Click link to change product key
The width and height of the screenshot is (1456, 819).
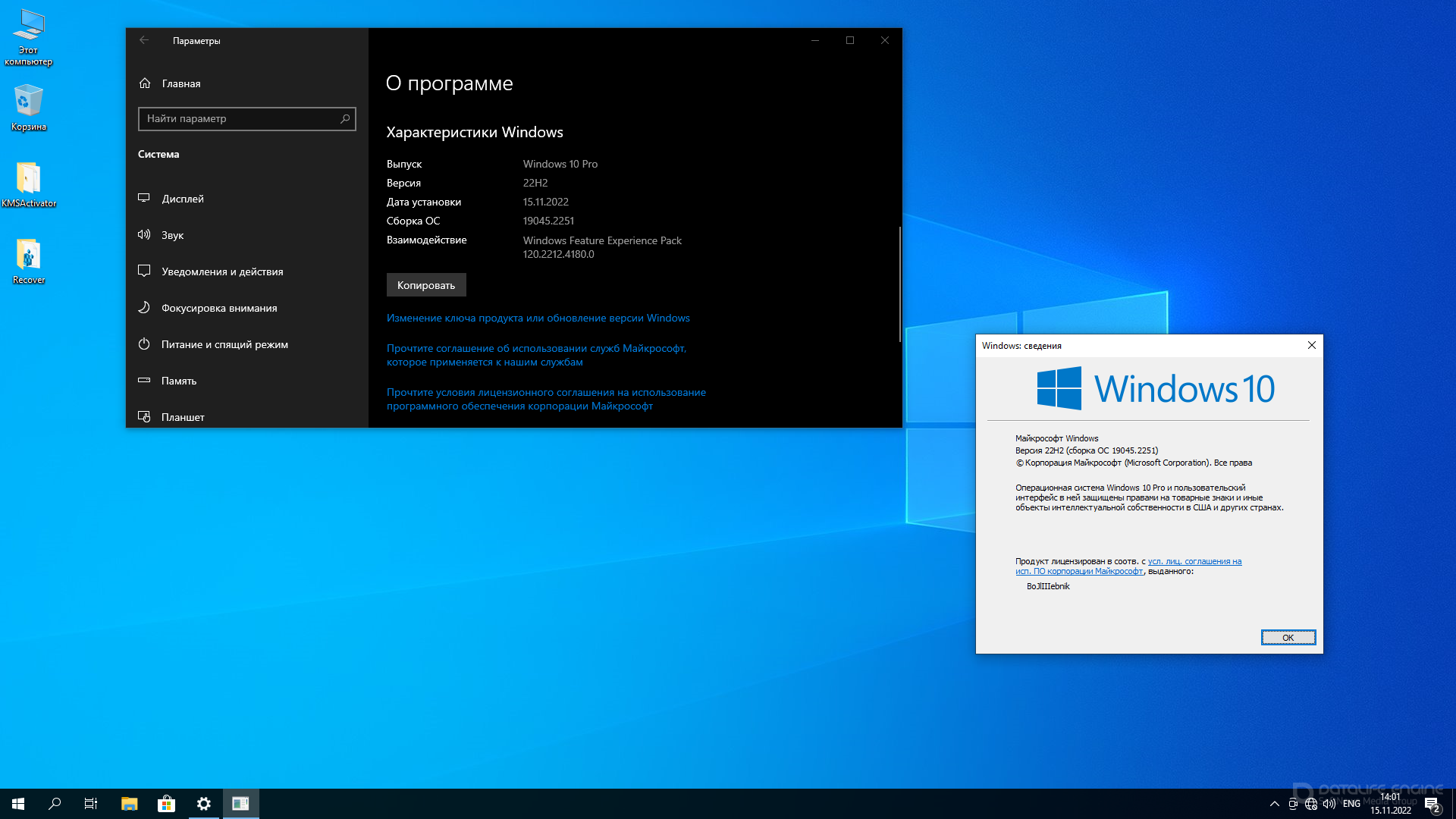click(x=538, y=317)
